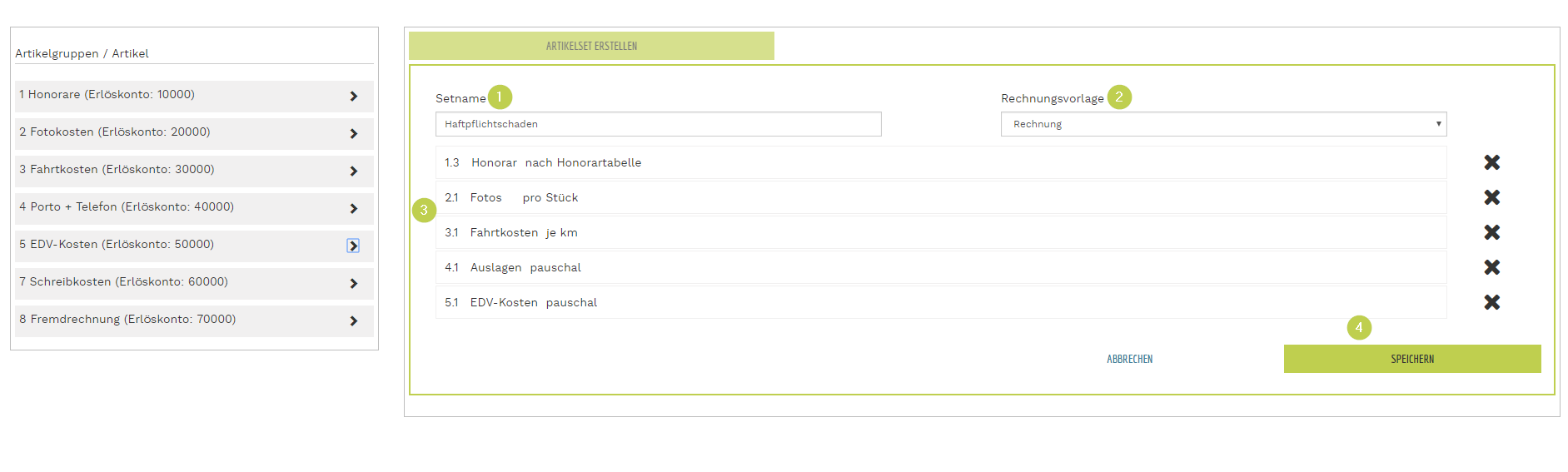Cancel with the Abbrechen link
The image size is (1568, 472).
[1129, 359]
